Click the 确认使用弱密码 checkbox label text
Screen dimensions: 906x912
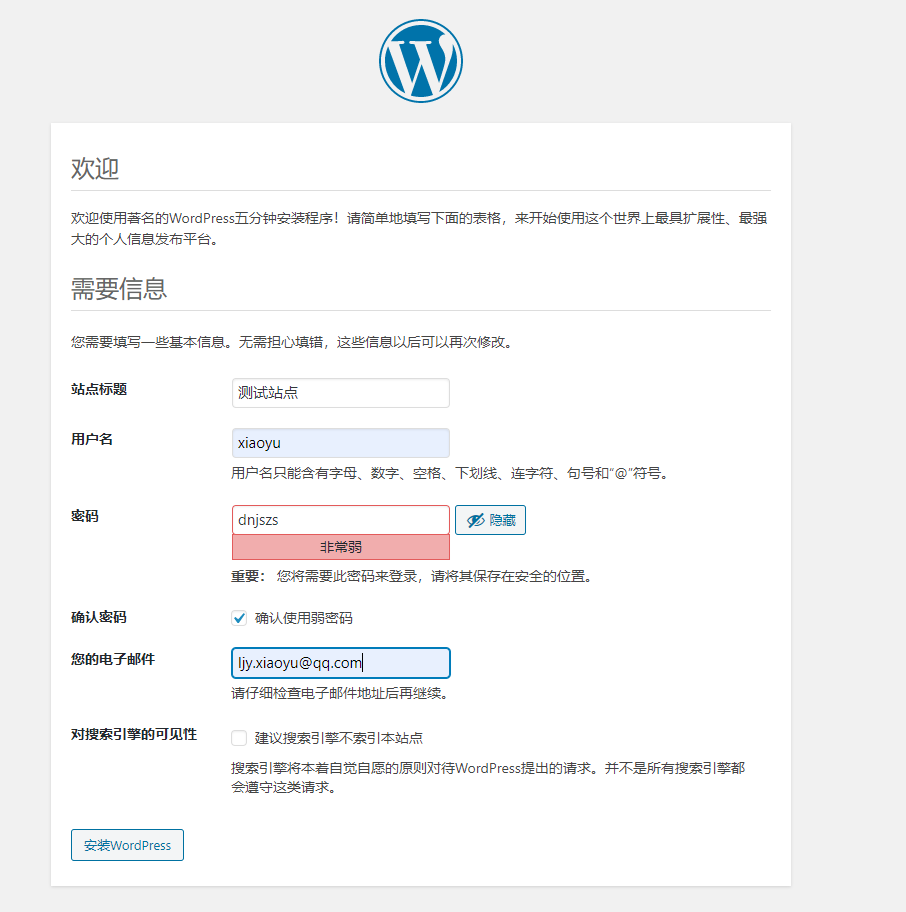(x=304, y=618)
